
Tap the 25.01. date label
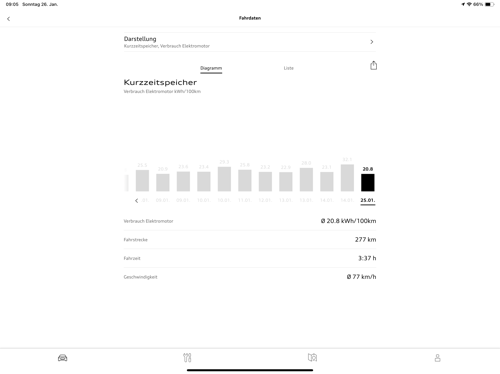(x=368, y=200)
